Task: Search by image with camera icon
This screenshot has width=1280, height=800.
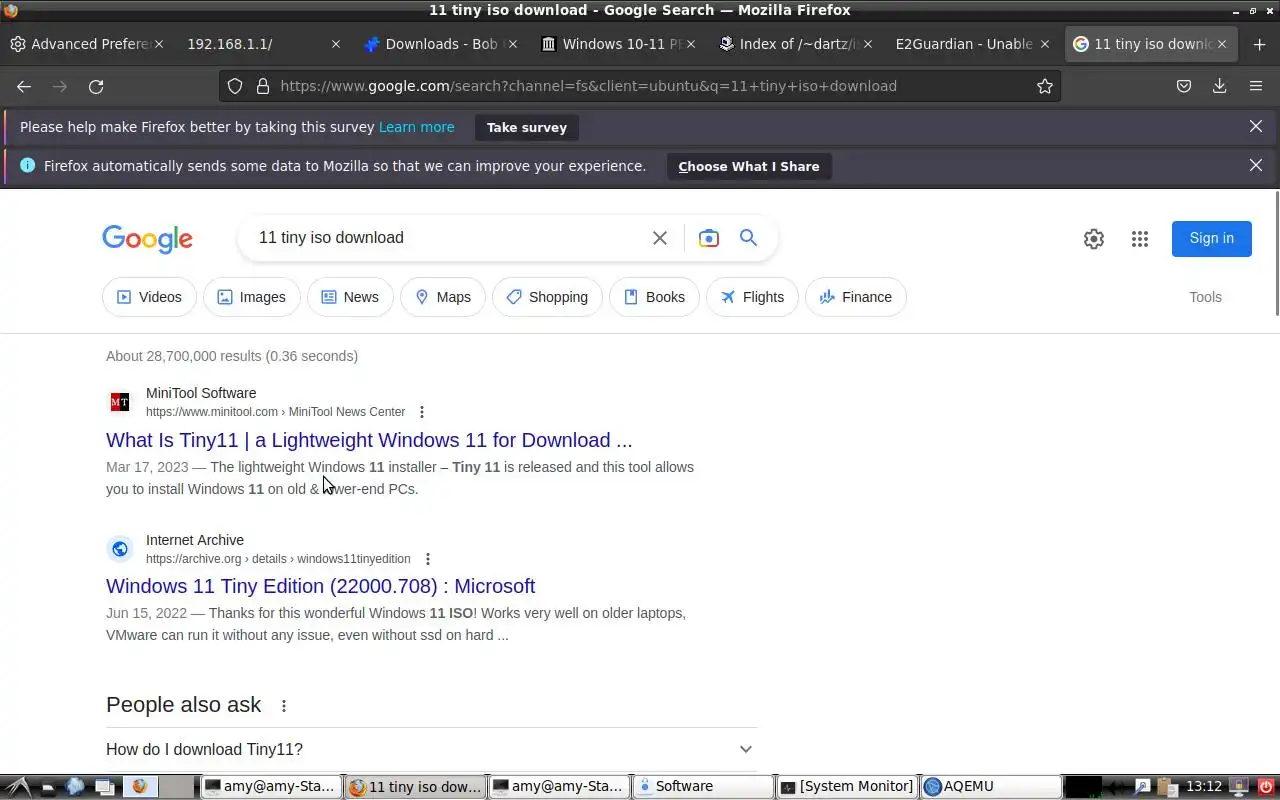Action: click(709, 238)
